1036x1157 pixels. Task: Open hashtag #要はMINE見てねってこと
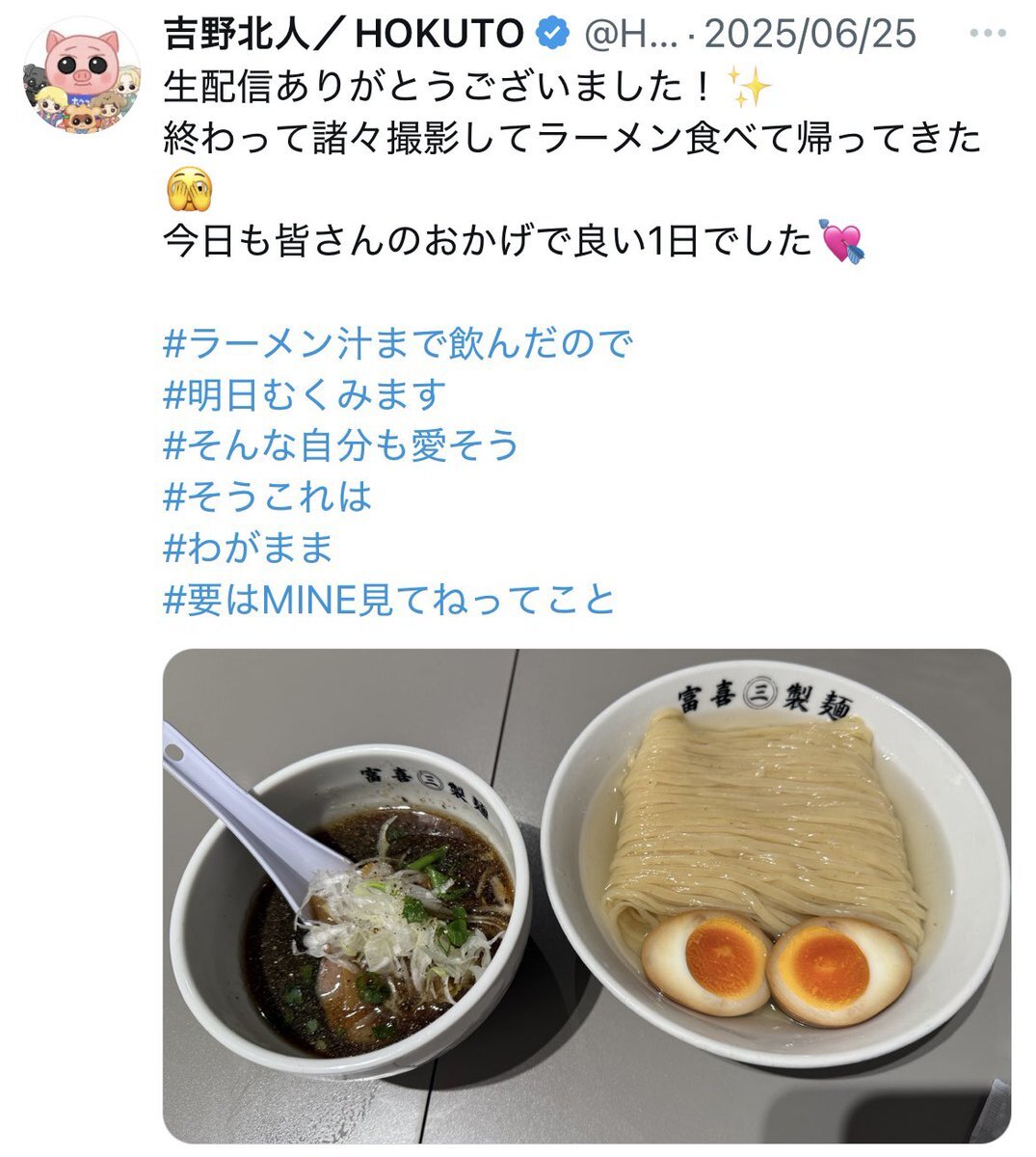[x=389, y=600]
